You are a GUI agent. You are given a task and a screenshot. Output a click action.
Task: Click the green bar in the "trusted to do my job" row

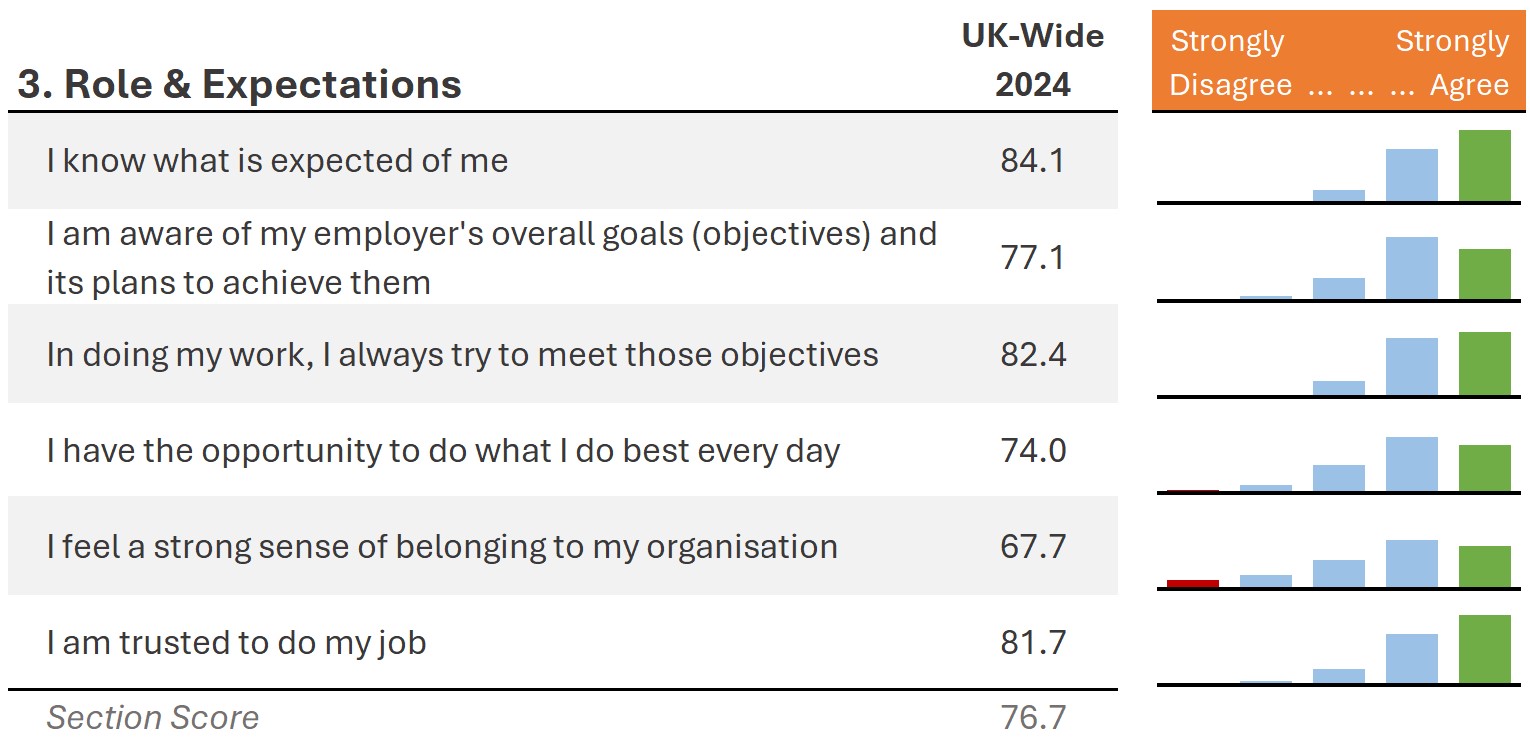1484,649
